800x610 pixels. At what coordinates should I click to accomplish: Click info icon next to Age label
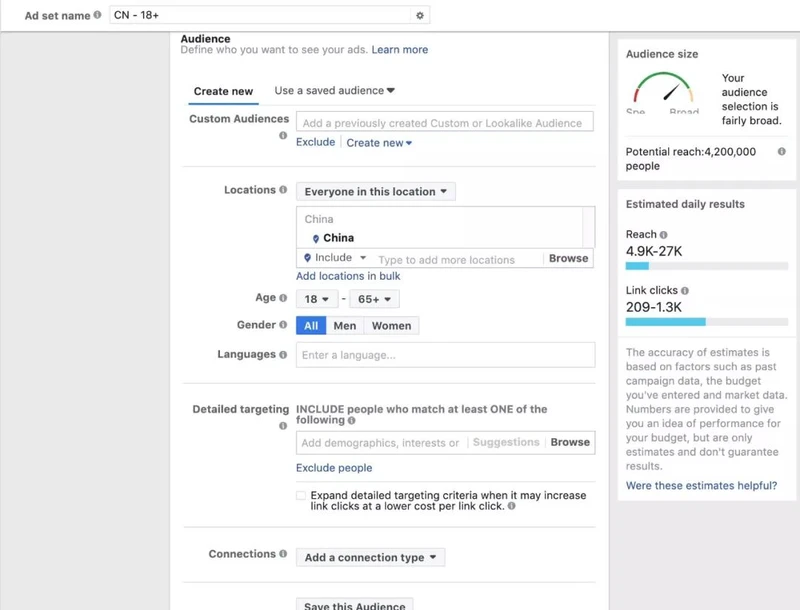(283, 298)
